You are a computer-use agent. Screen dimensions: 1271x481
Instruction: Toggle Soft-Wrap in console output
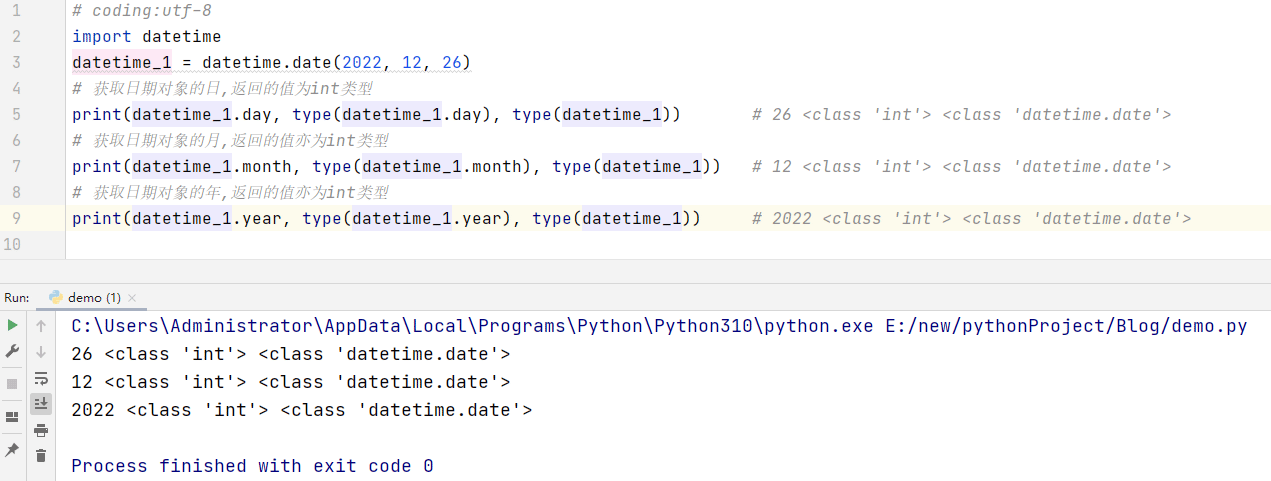coord(41,378)
